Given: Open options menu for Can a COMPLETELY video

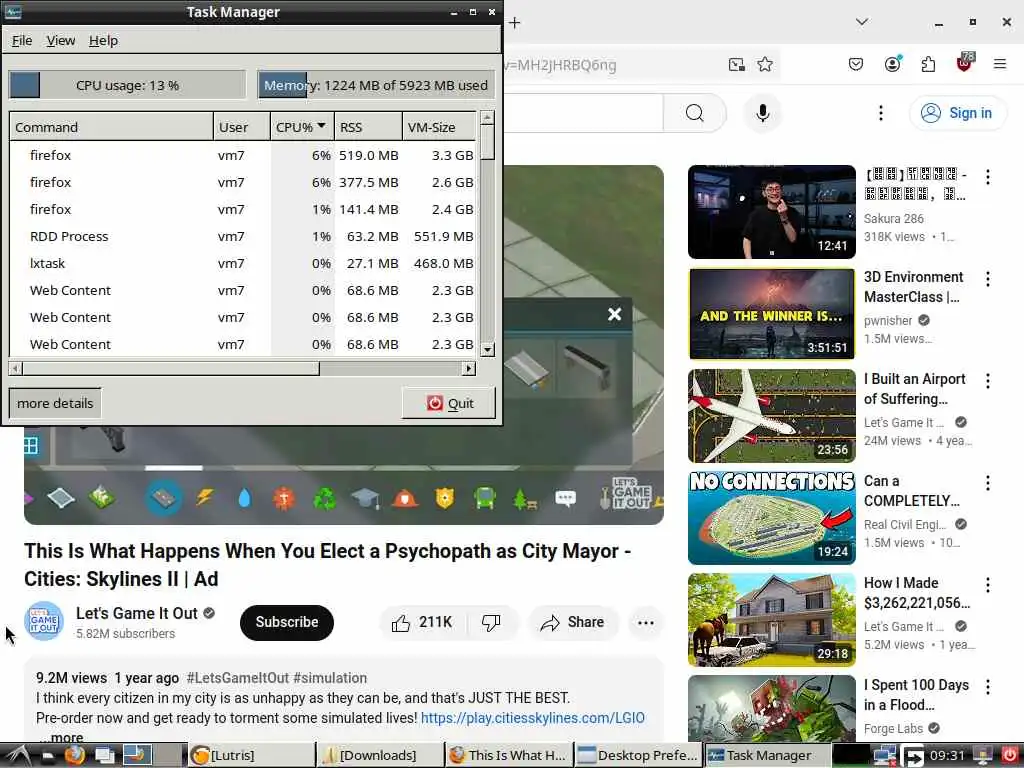Looking at the screenshot, I should pos(987,483).
